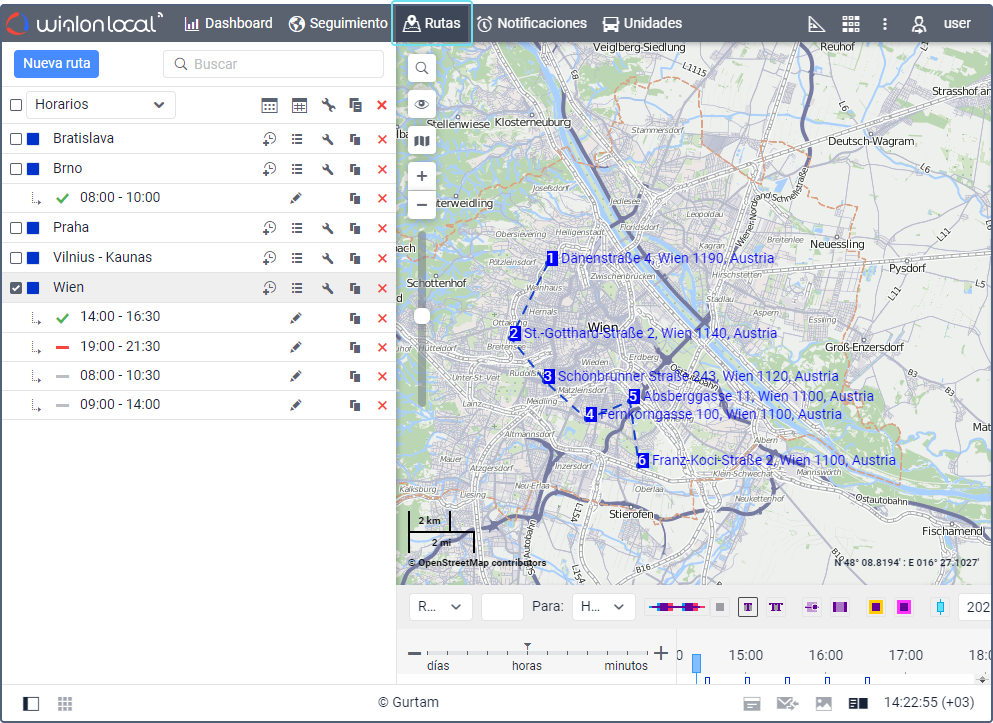This screenshot has width=993, height=723.
Task: Zoom in the map with plus button
Action: click(x=422, y=176)
